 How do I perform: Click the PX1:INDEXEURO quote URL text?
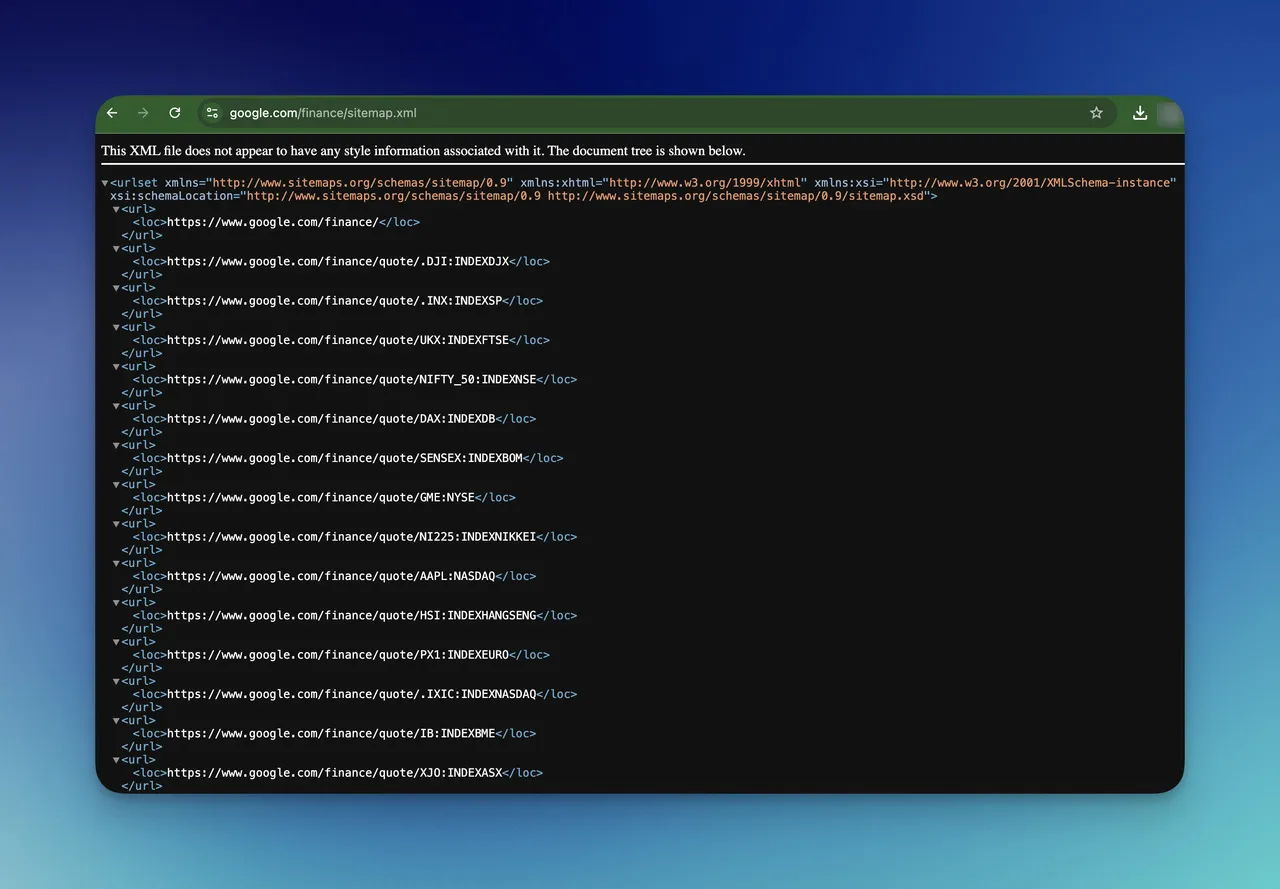point(338,655)
